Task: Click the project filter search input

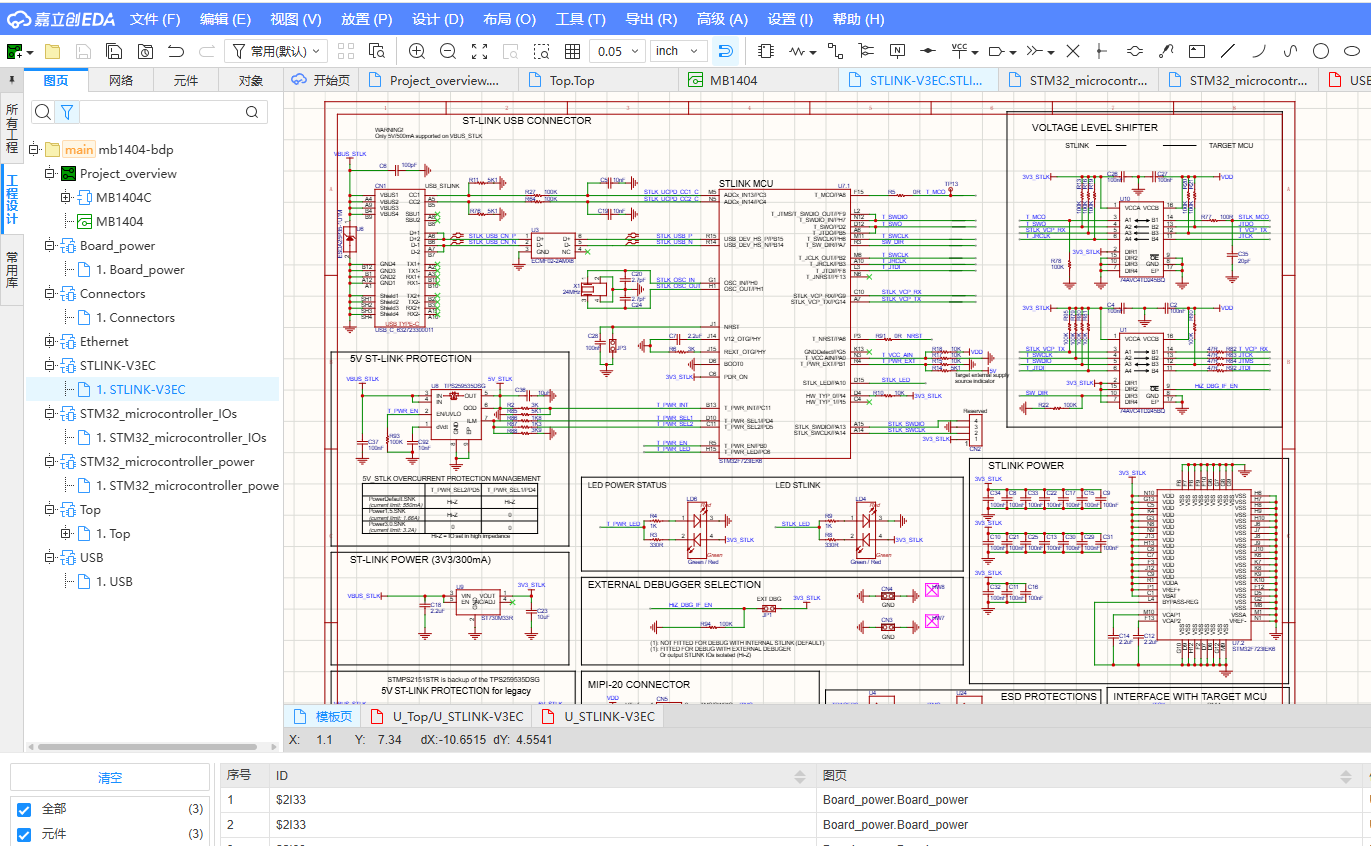Action: coord(160,112)
